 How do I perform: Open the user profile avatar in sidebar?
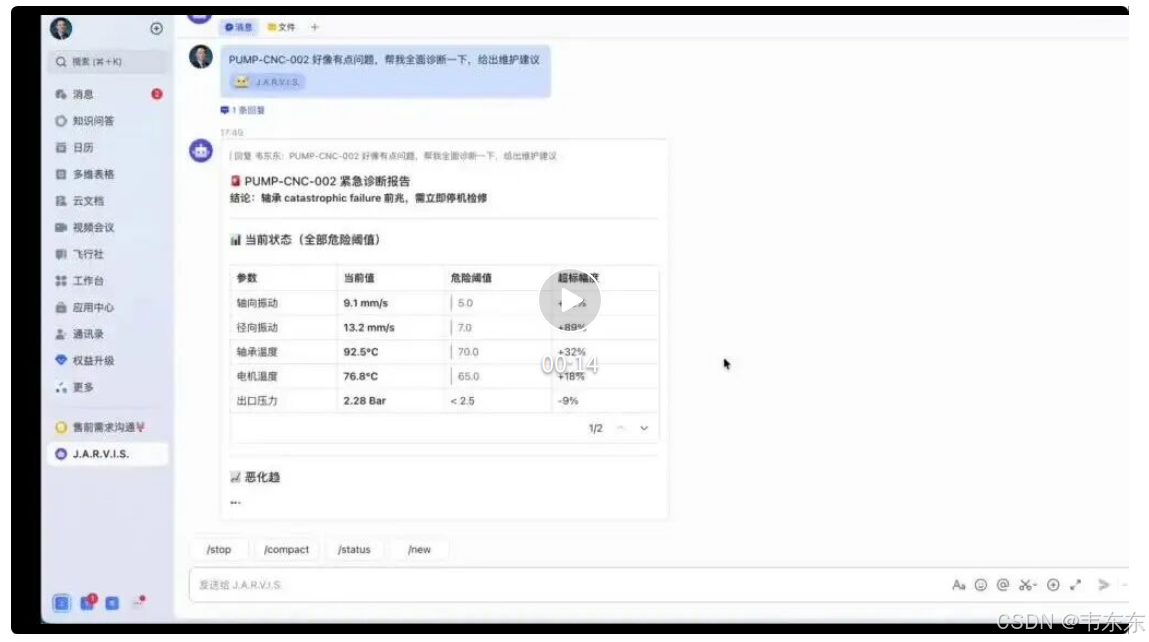(61, 29)
